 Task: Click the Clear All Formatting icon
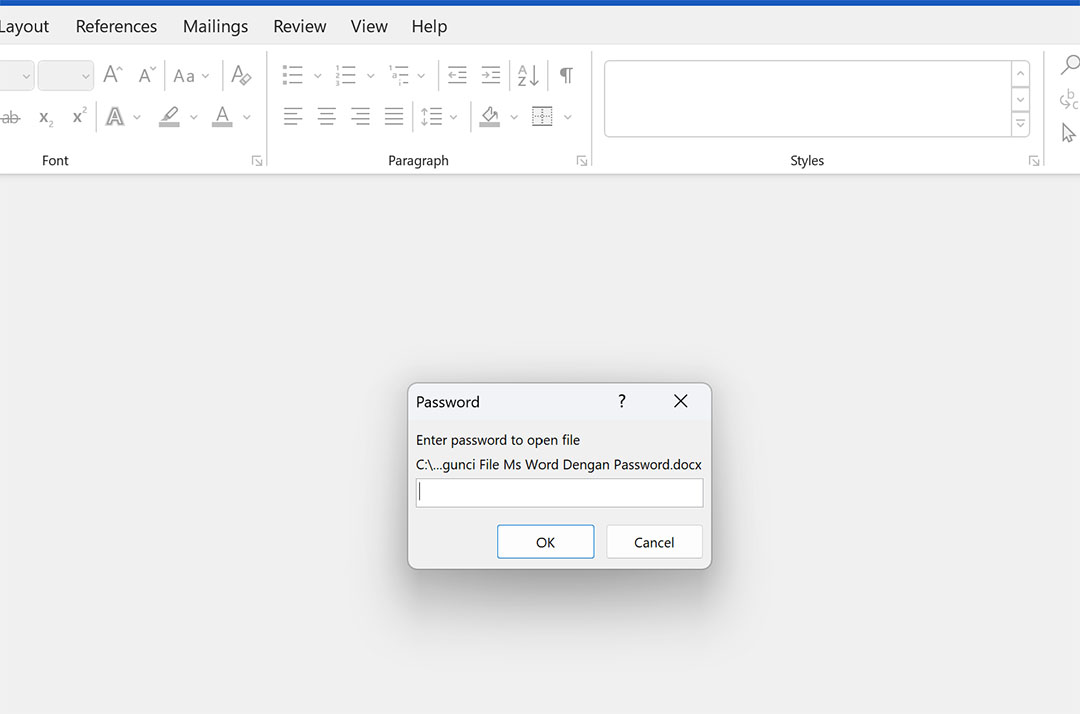[x=241, y=75]
